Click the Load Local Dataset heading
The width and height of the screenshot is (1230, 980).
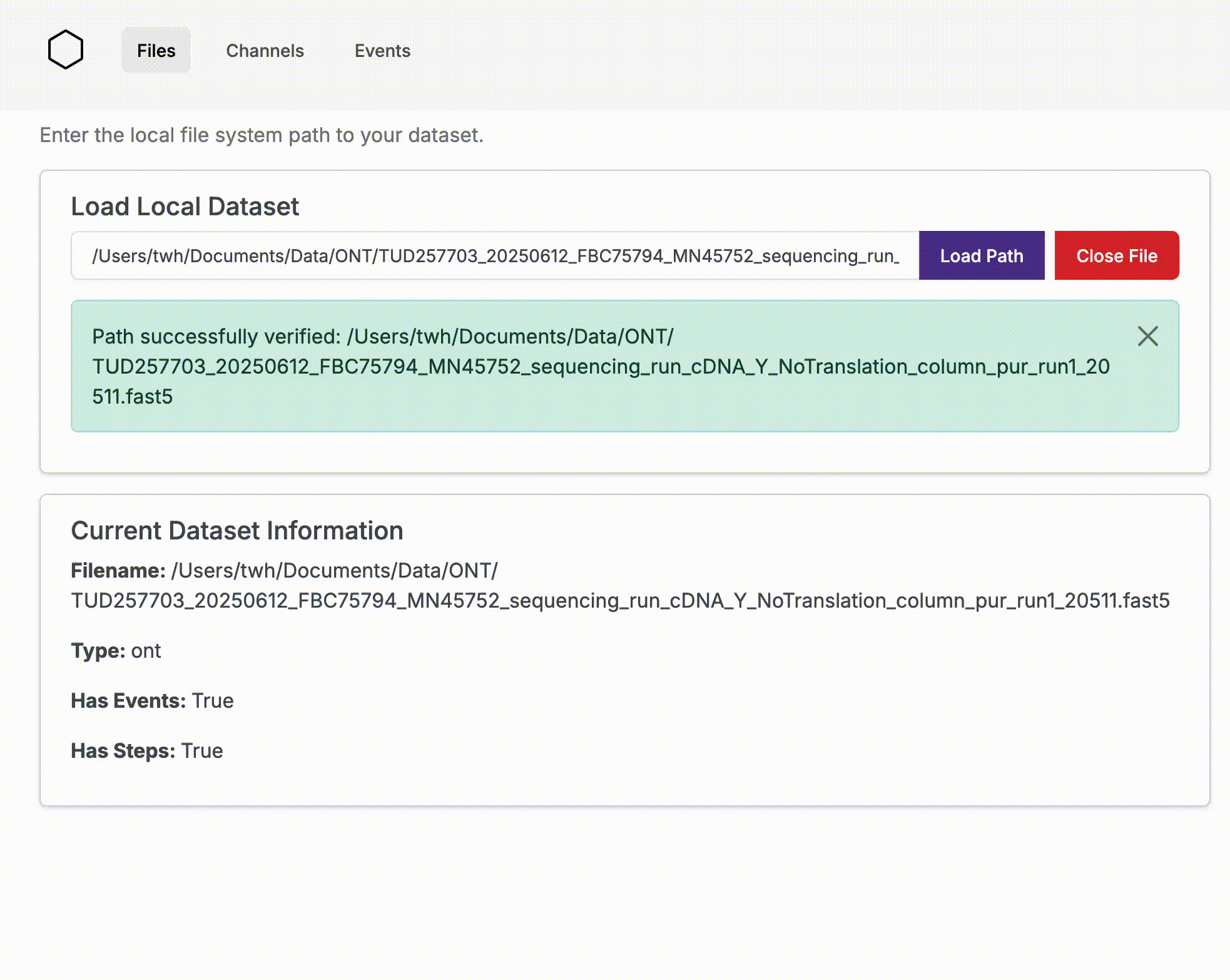pos(185,207)
